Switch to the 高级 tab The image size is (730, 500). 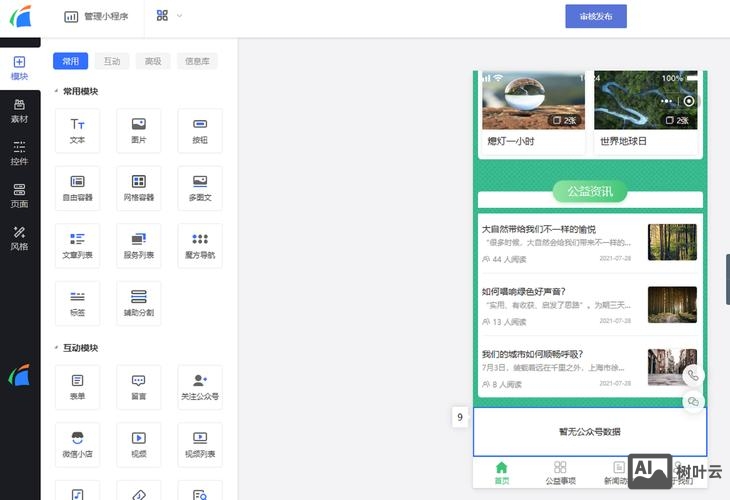pyautogui.click(x=153, y=61)
